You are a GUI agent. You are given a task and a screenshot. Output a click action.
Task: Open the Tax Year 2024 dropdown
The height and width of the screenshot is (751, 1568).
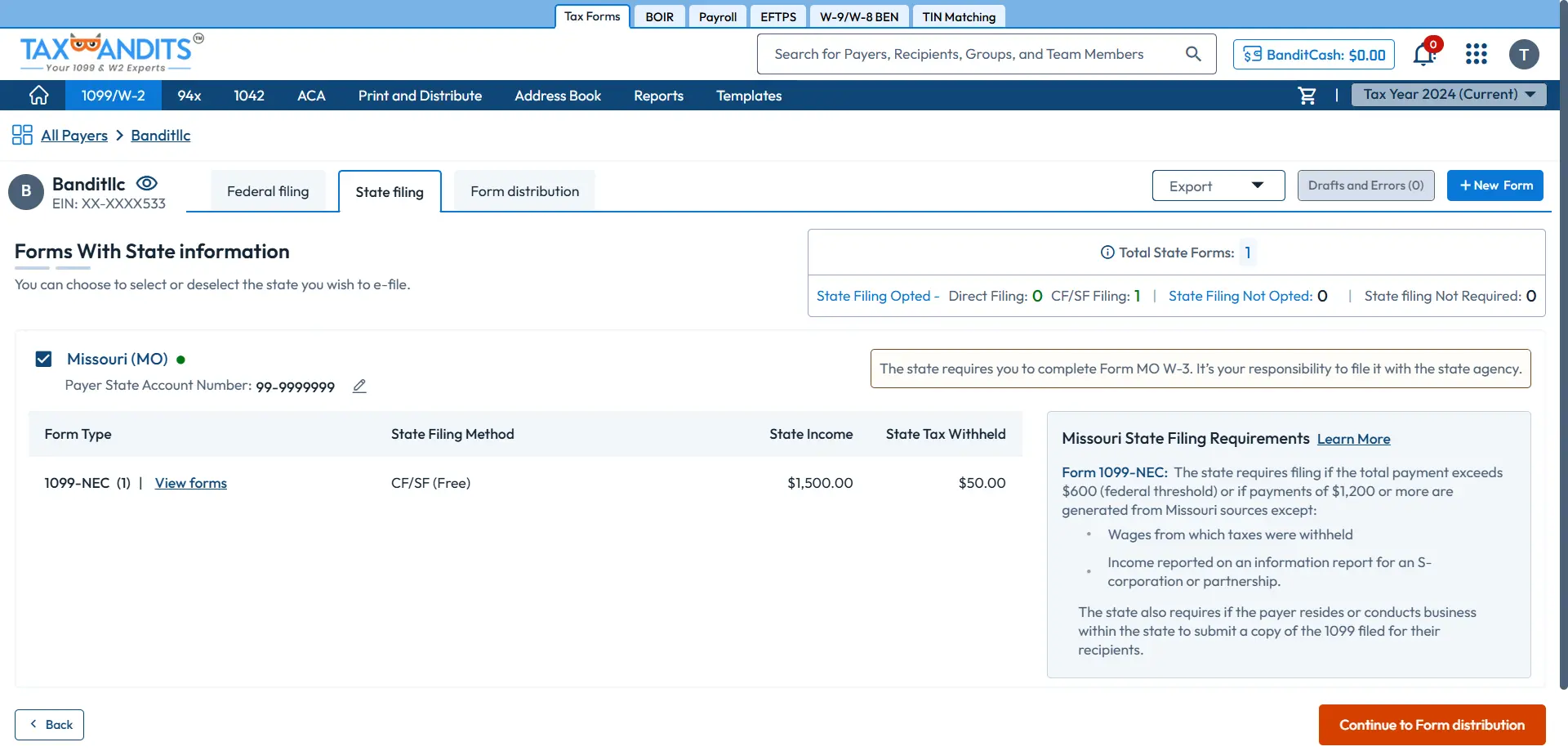pyautogui.click(x=1449, y=95)
